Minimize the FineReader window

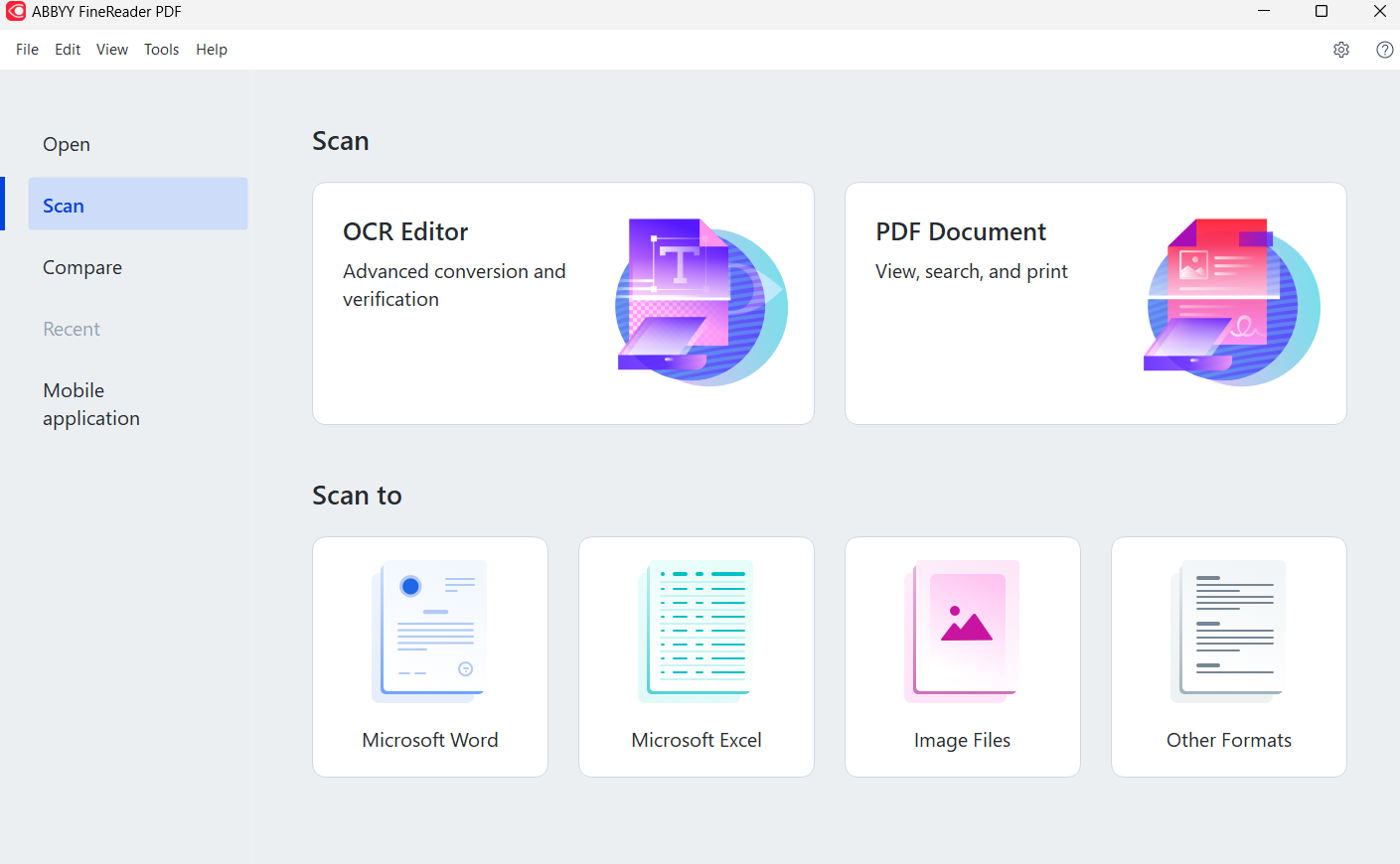coord(1264,11)
